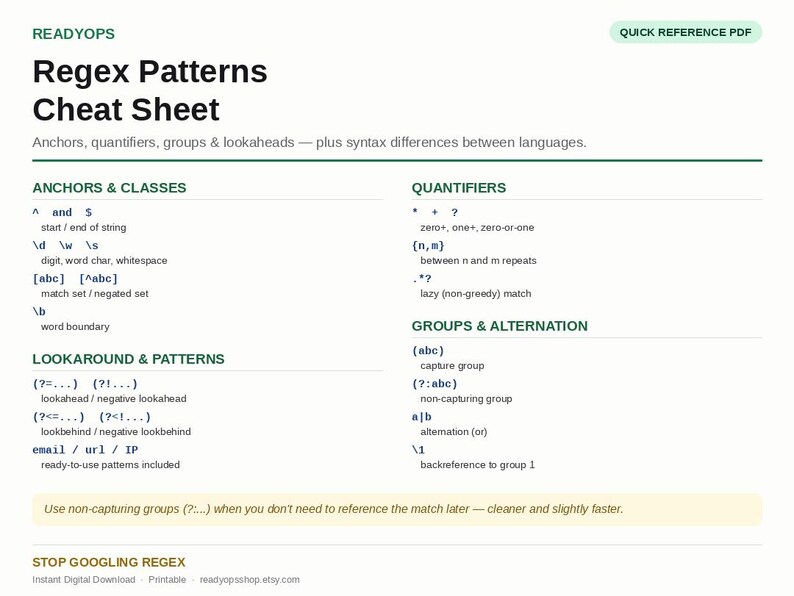Image resolution: width=794 pixels, height=596 pixels.
Task: Click the '\1' backreference pattern
Action: tap(418, 450)
